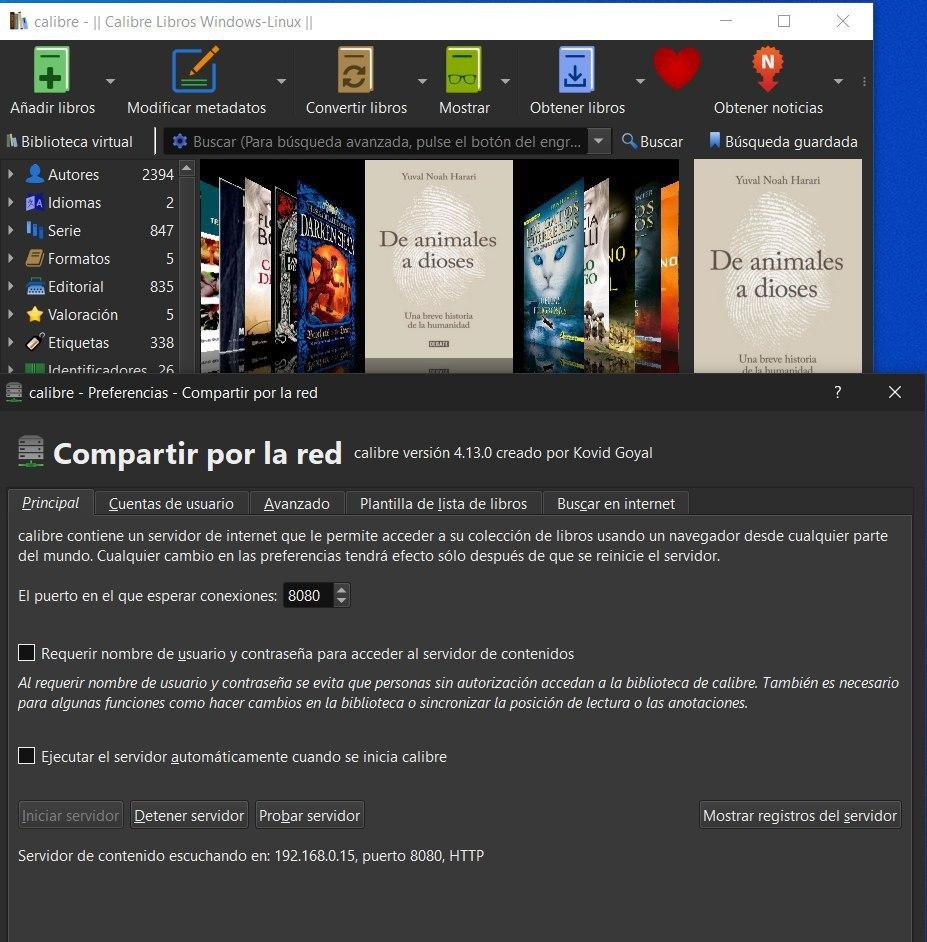Click the Formatos book icon

pyautogui.click(x=35, y=258)
